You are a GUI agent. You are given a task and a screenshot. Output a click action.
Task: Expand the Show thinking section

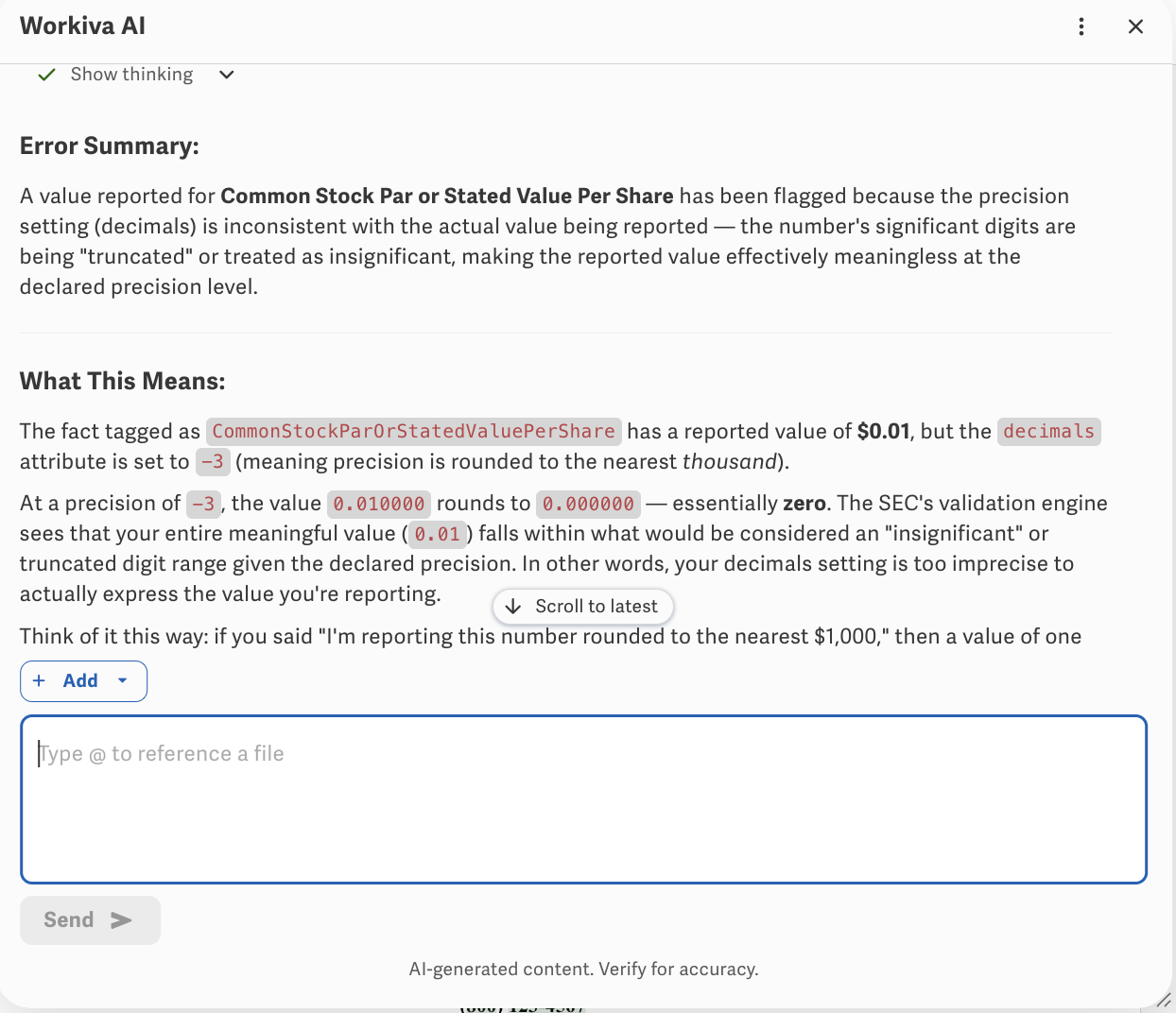pyautogui.click(x=227, y=75)
